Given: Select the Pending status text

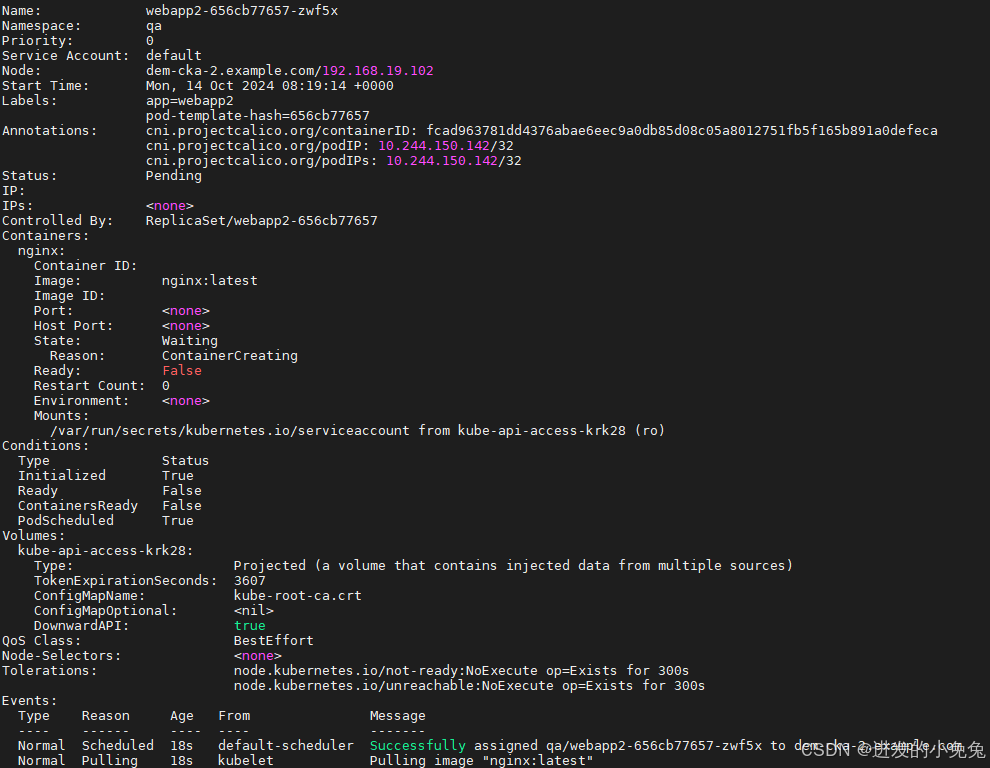Looking at the screenshot, I should (173, 175).
